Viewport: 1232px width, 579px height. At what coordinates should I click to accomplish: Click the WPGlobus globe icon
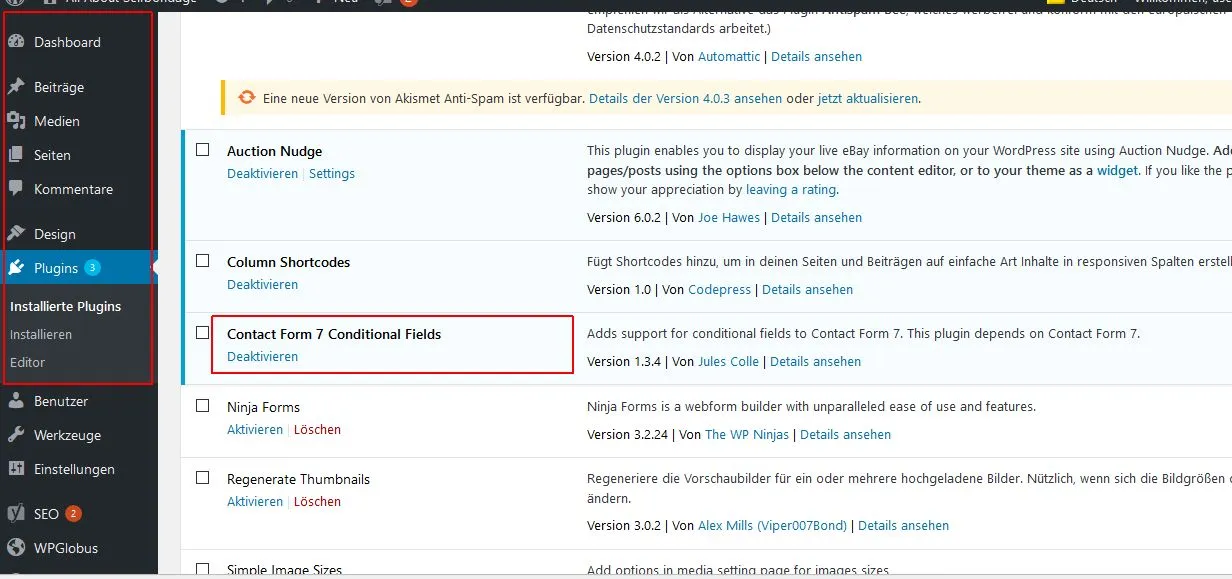pyautogui.click(x=16, y=548)
